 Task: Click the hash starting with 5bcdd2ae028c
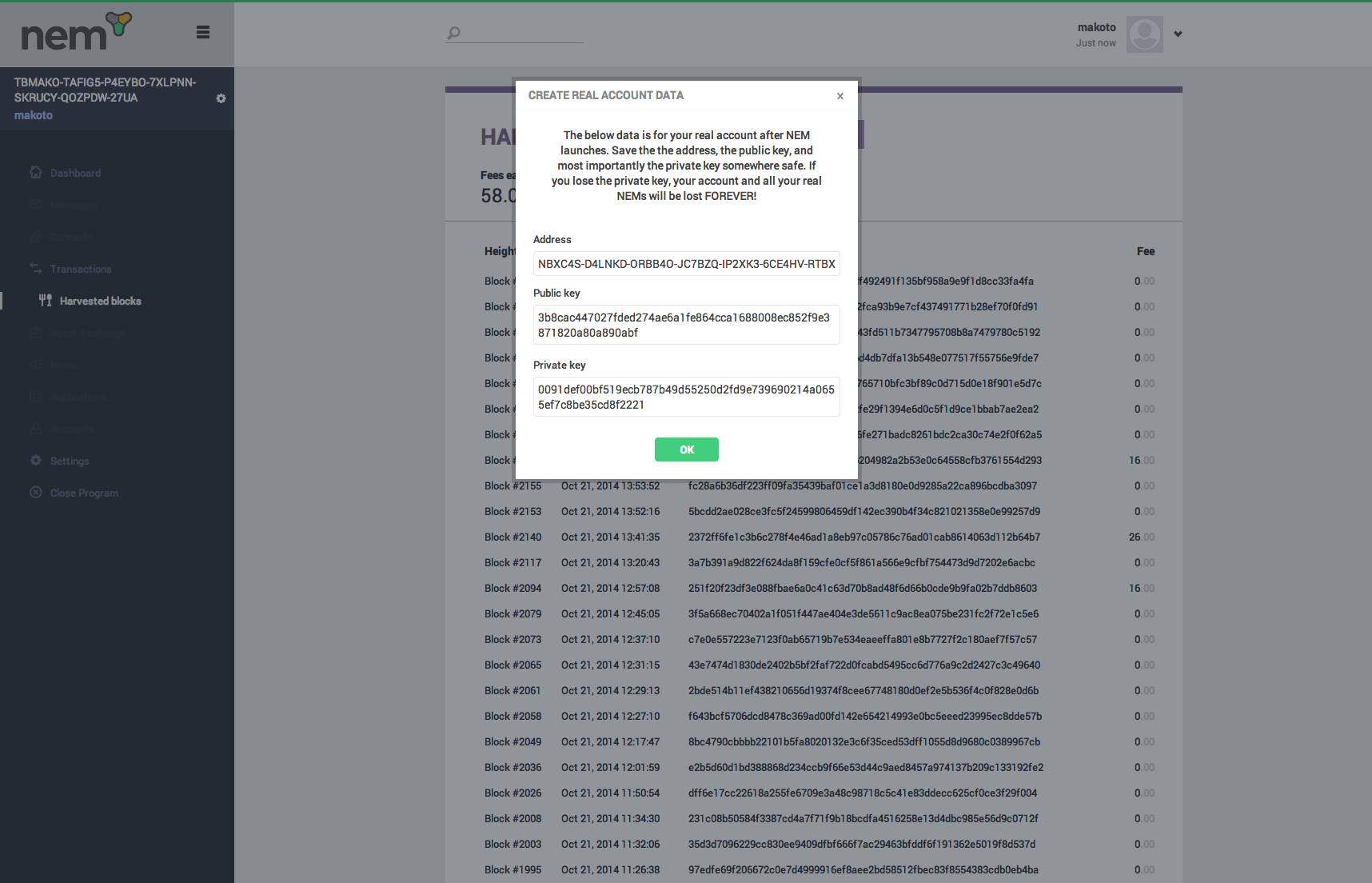coord(864,511)
